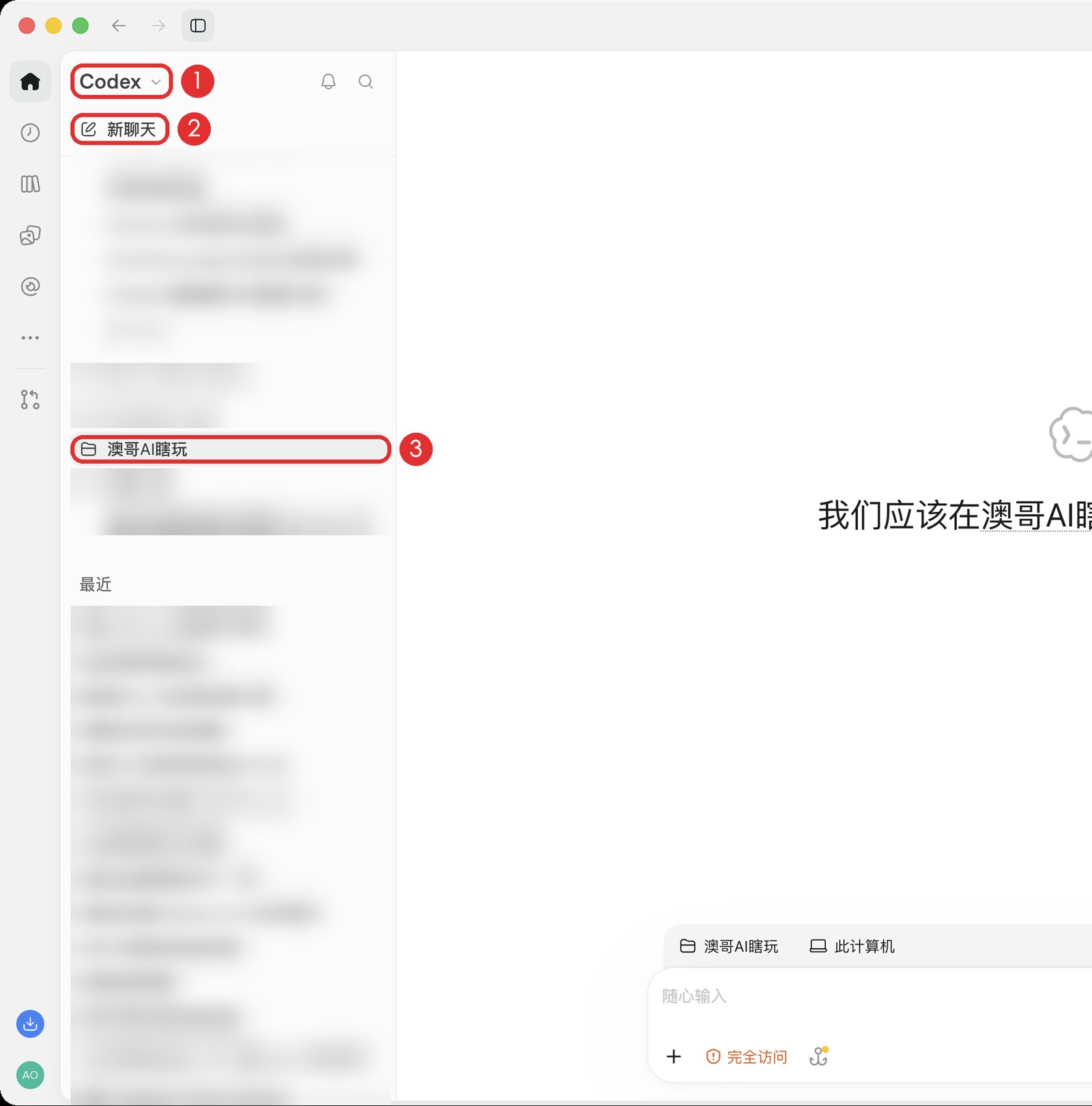
Task: Toggle the sidebar panel button
Action: click(x=198, y=26)
